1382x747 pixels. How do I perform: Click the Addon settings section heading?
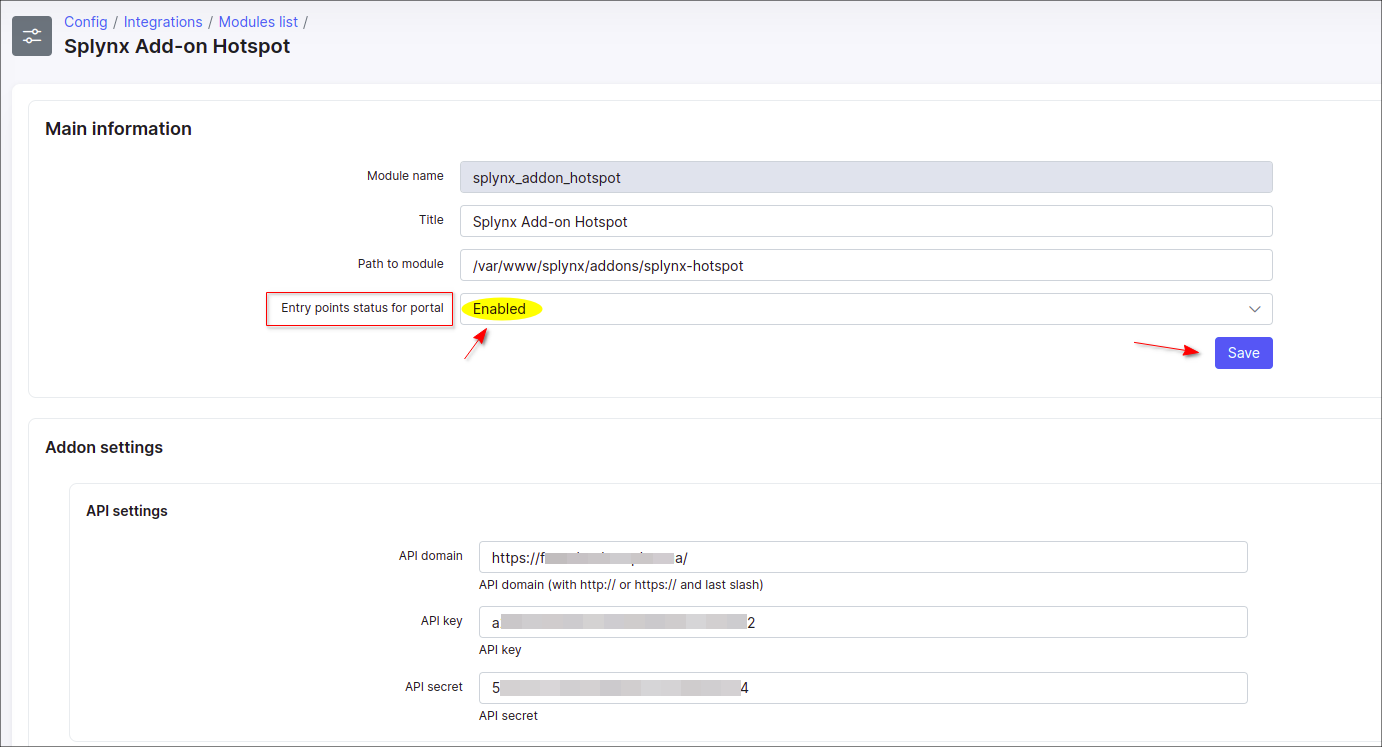pos(104,447)
